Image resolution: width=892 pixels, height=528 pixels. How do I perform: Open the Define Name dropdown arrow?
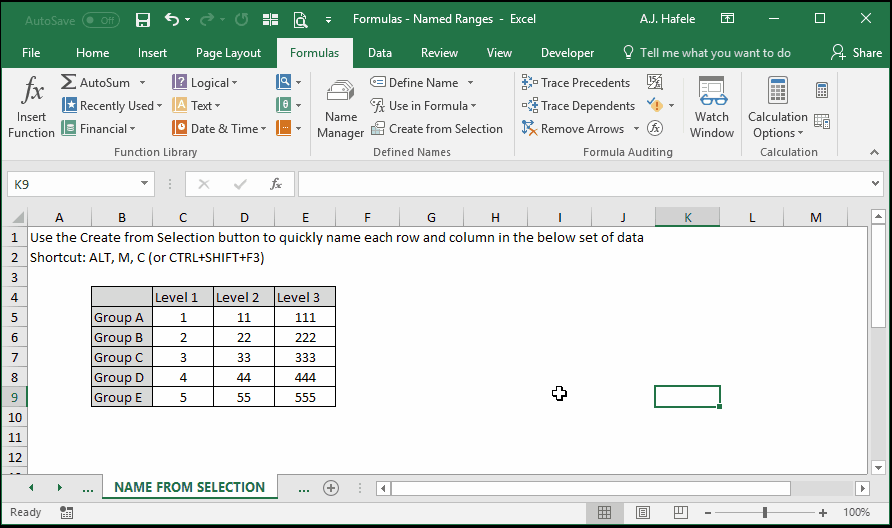[470, 82]
